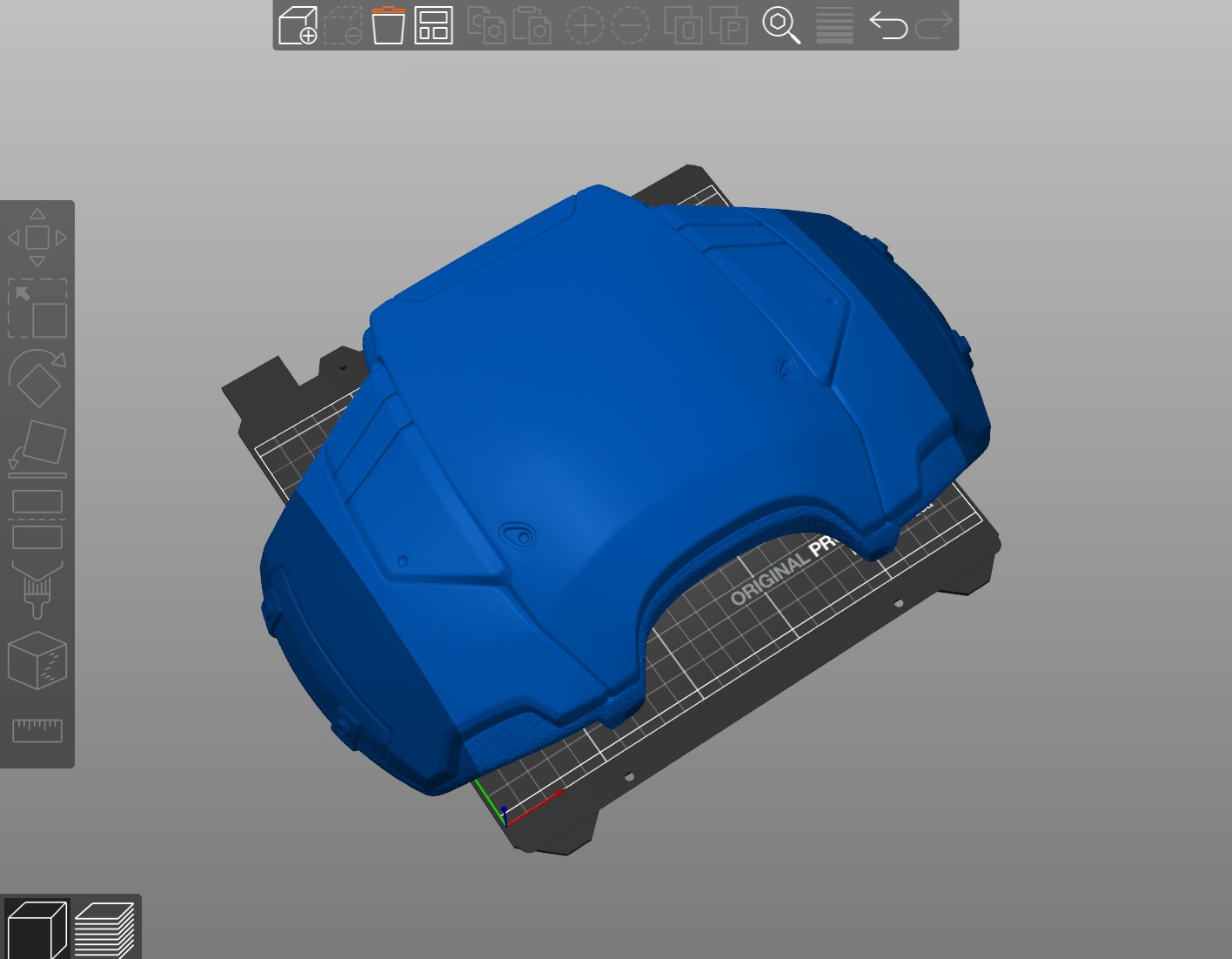Open the Paint-on supports brush tool
The width and height of the screenshot is (1232, 959).
tap(37, 589)
